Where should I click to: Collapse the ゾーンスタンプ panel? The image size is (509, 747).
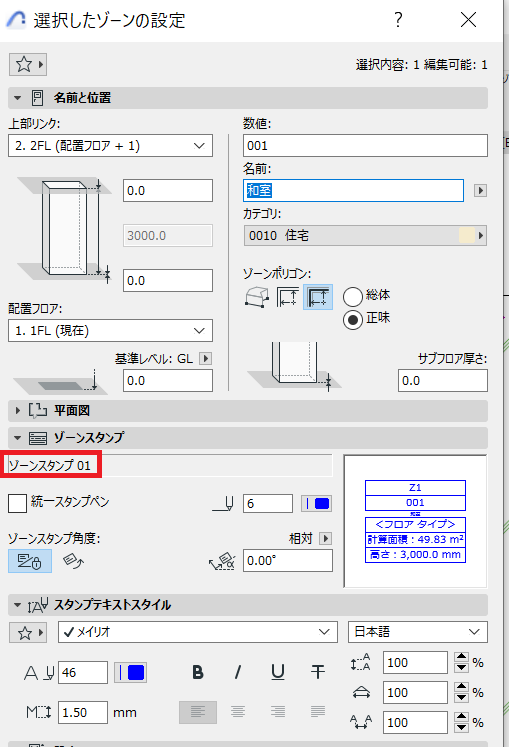(x=18, y=438)
